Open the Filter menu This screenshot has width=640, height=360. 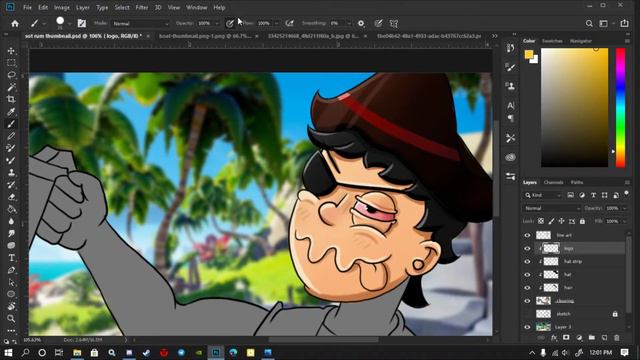point(142,7)
